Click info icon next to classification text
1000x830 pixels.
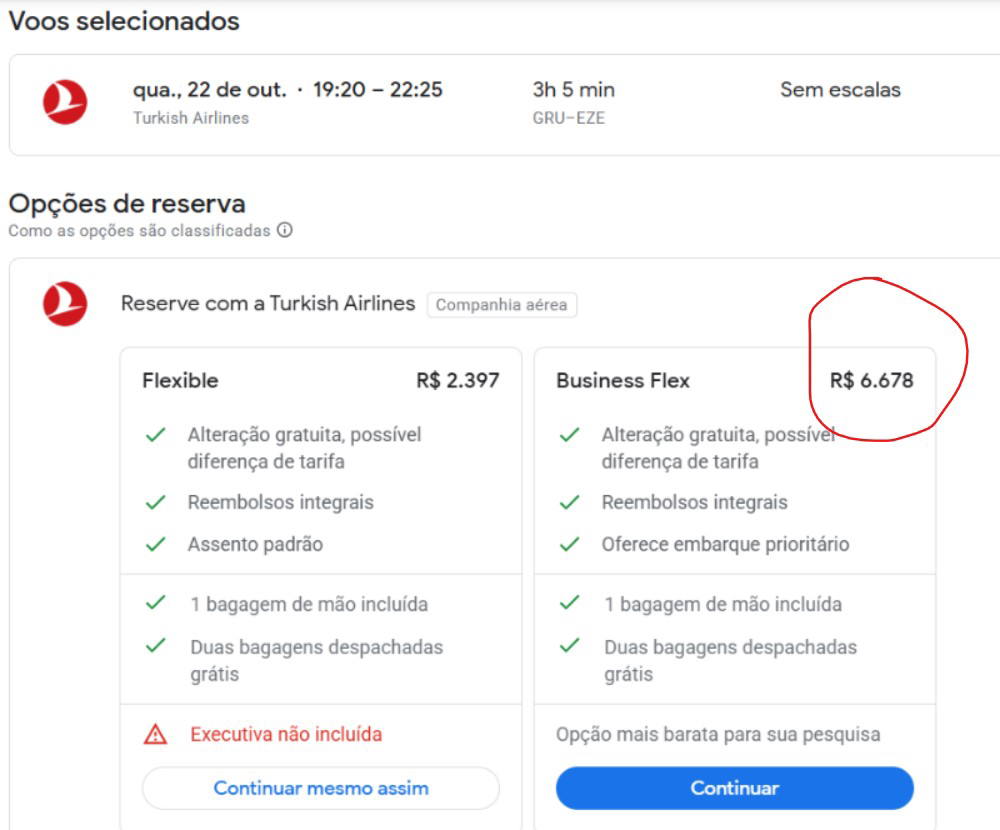285,231
